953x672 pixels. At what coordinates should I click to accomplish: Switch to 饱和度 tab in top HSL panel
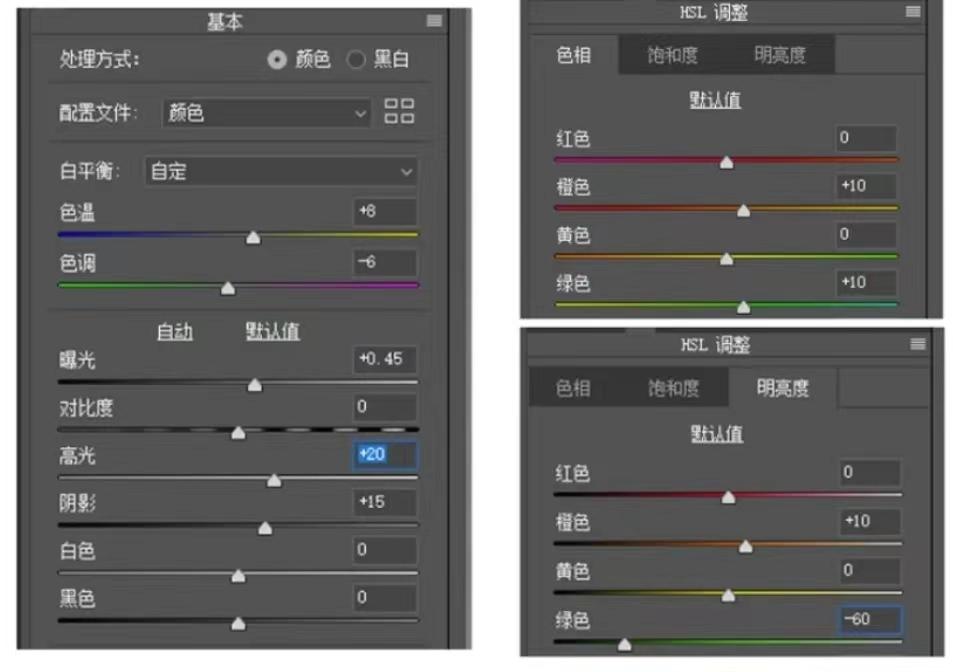[x=672, y=55]
